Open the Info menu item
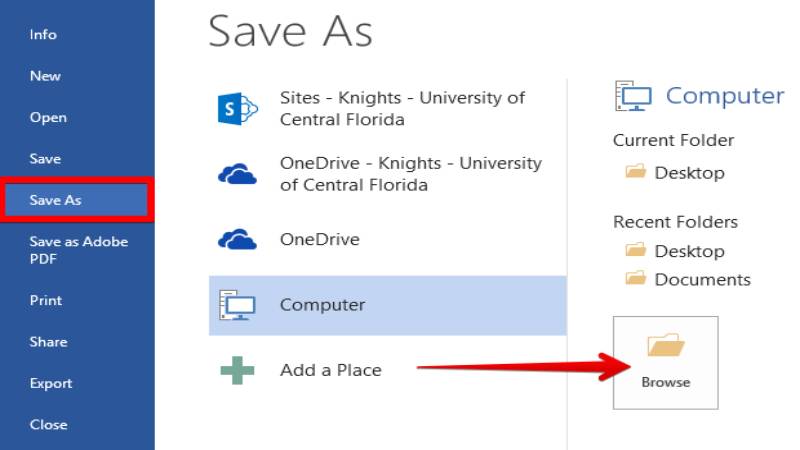 (x=43, y=35)
